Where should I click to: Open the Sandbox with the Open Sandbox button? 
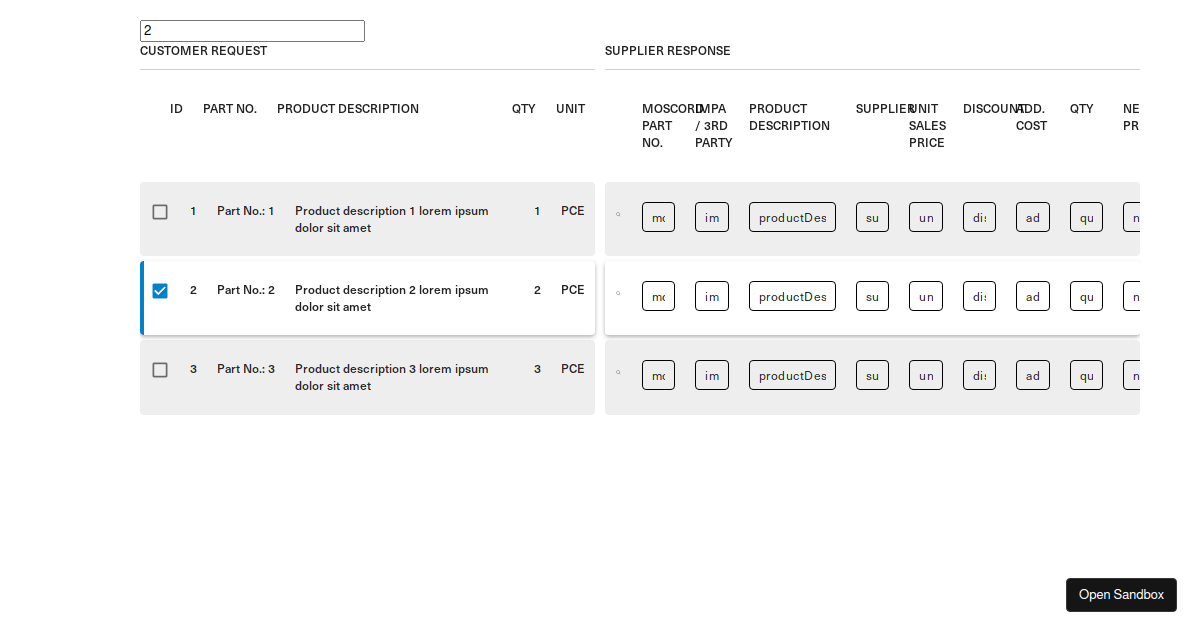[x=1121, y=595]
